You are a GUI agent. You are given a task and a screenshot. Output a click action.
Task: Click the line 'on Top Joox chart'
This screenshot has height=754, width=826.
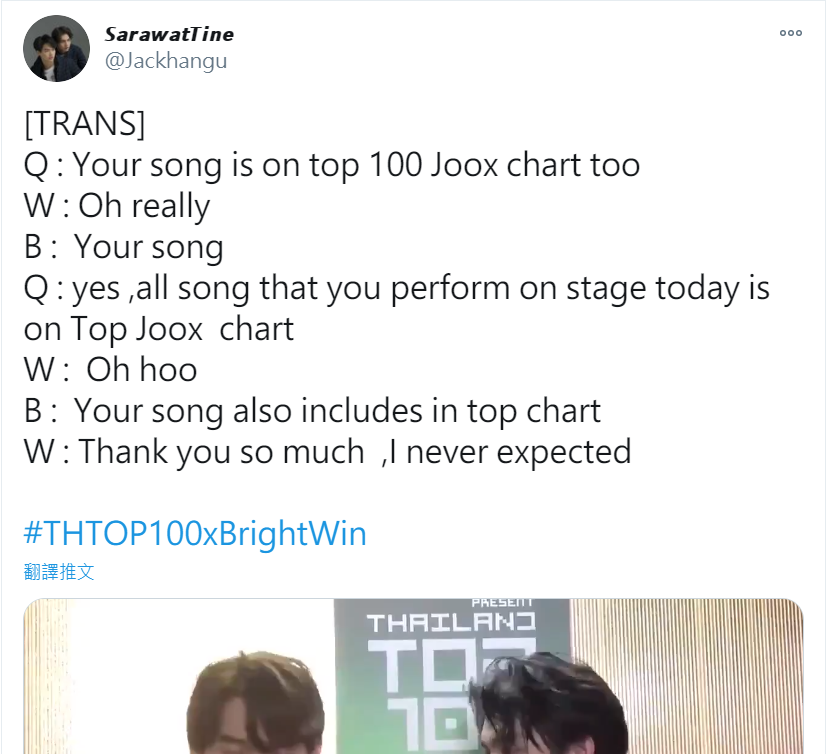coord(159,329)
